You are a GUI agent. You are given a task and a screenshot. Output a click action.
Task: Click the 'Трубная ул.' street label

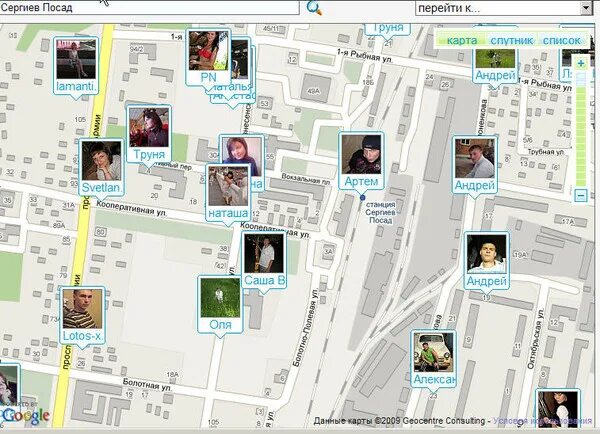pyautogui.click(x=546, y=152)
